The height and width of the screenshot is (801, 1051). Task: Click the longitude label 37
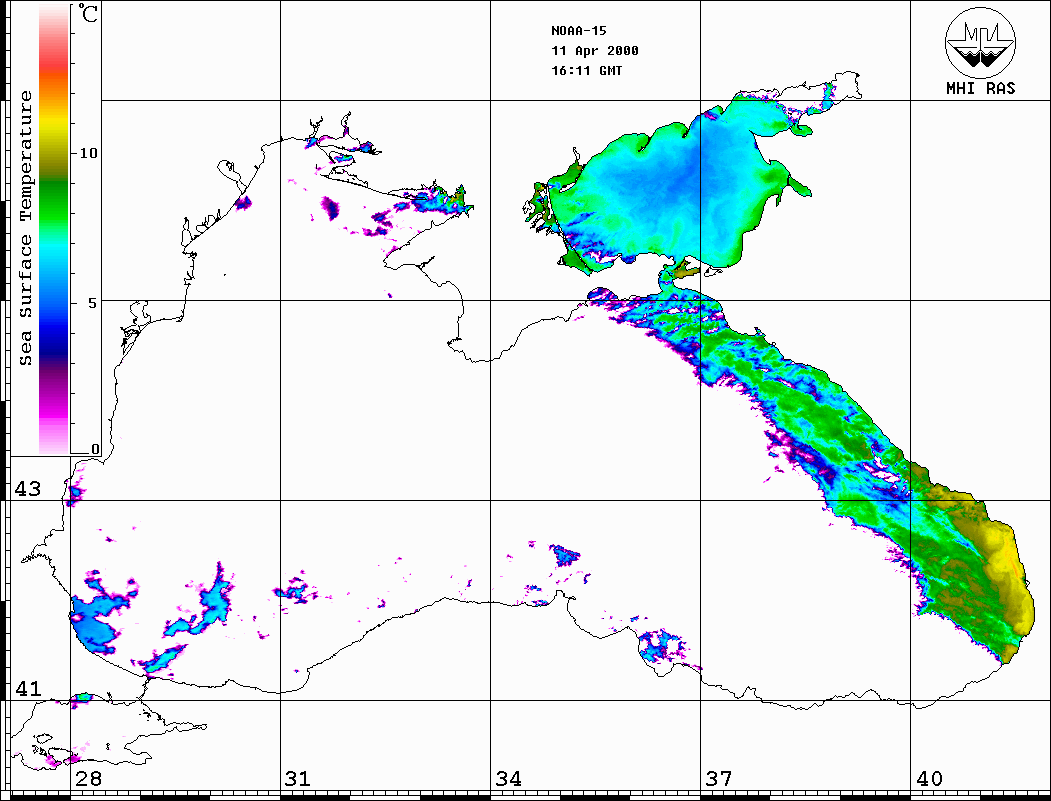tap(719, 778)
